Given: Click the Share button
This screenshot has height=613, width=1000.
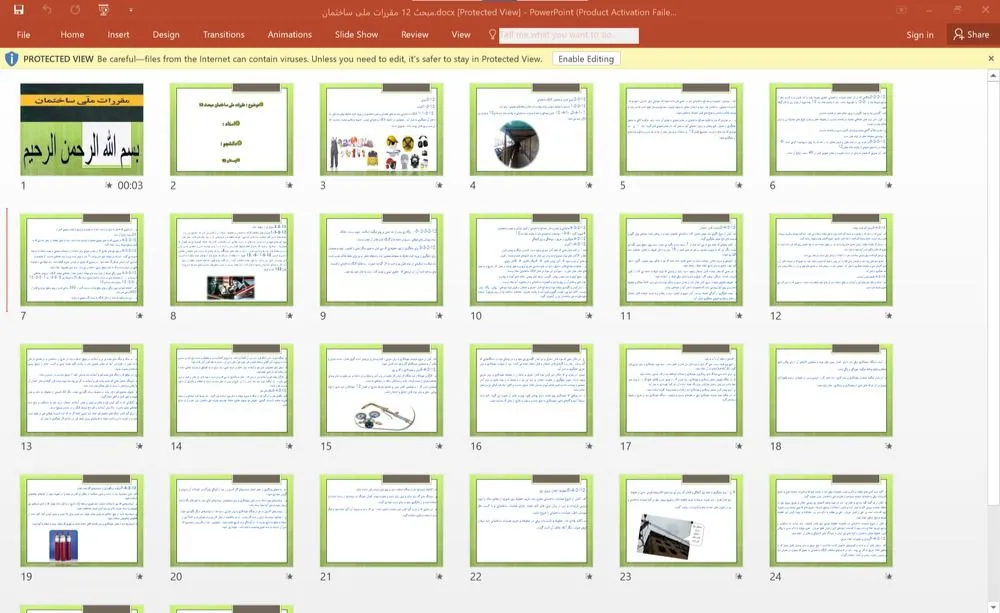Looking at the screenshot, I should [970, 34].
